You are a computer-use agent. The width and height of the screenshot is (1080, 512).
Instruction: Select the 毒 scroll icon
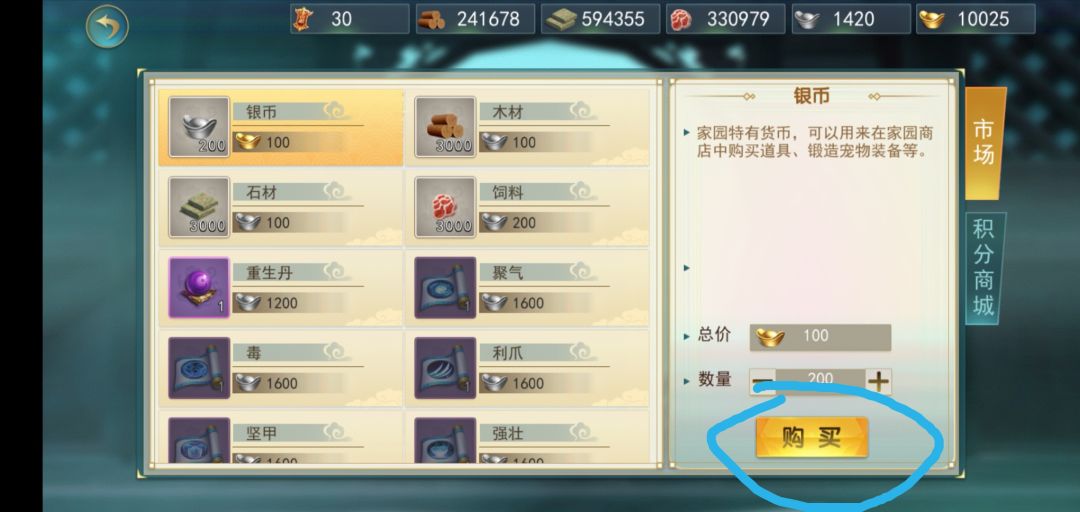click(x=199, y=368)
